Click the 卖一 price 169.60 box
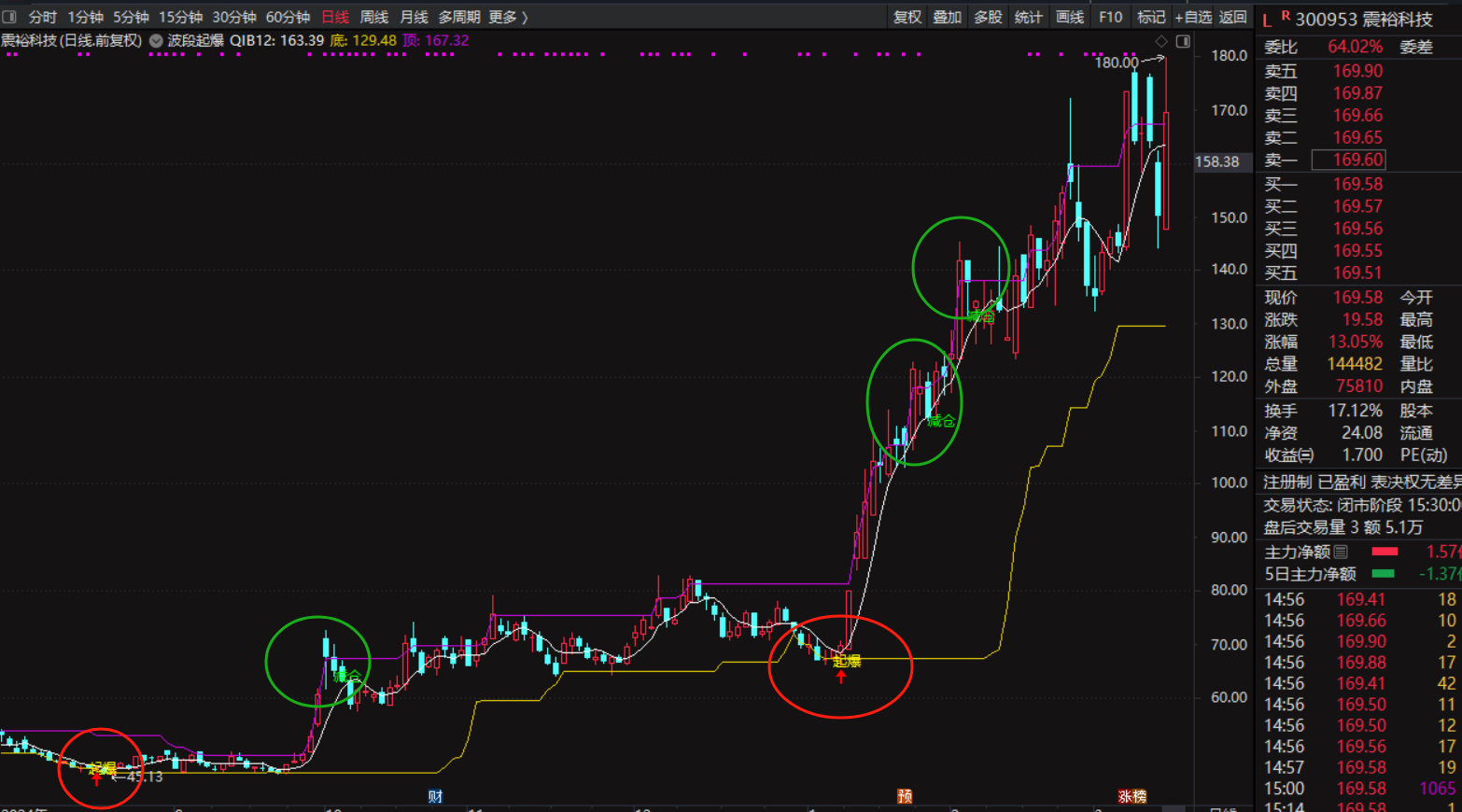1462x812 pixels. [x=1348, y=160]
